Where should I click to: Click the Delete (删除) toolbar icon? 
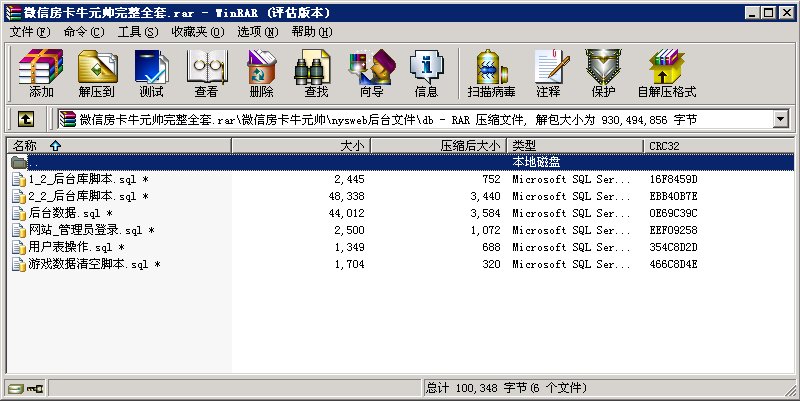pyautogui.click(x=261, y=73)
